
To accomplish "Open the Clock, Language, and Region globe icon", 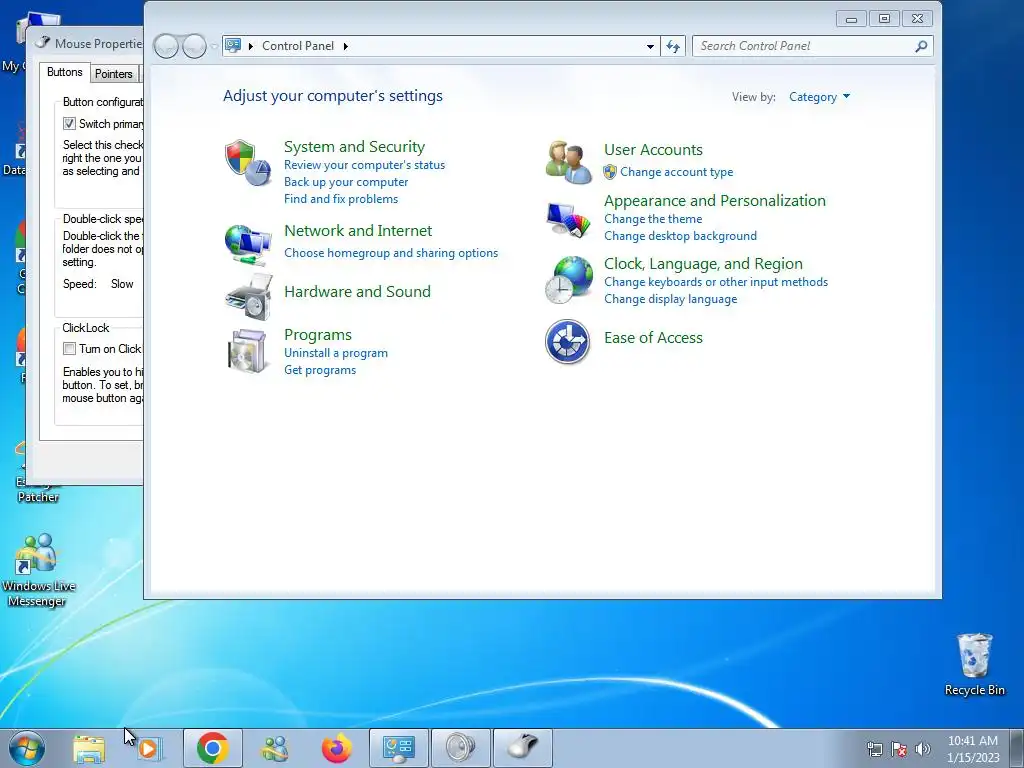I will [x=568, y=280].
